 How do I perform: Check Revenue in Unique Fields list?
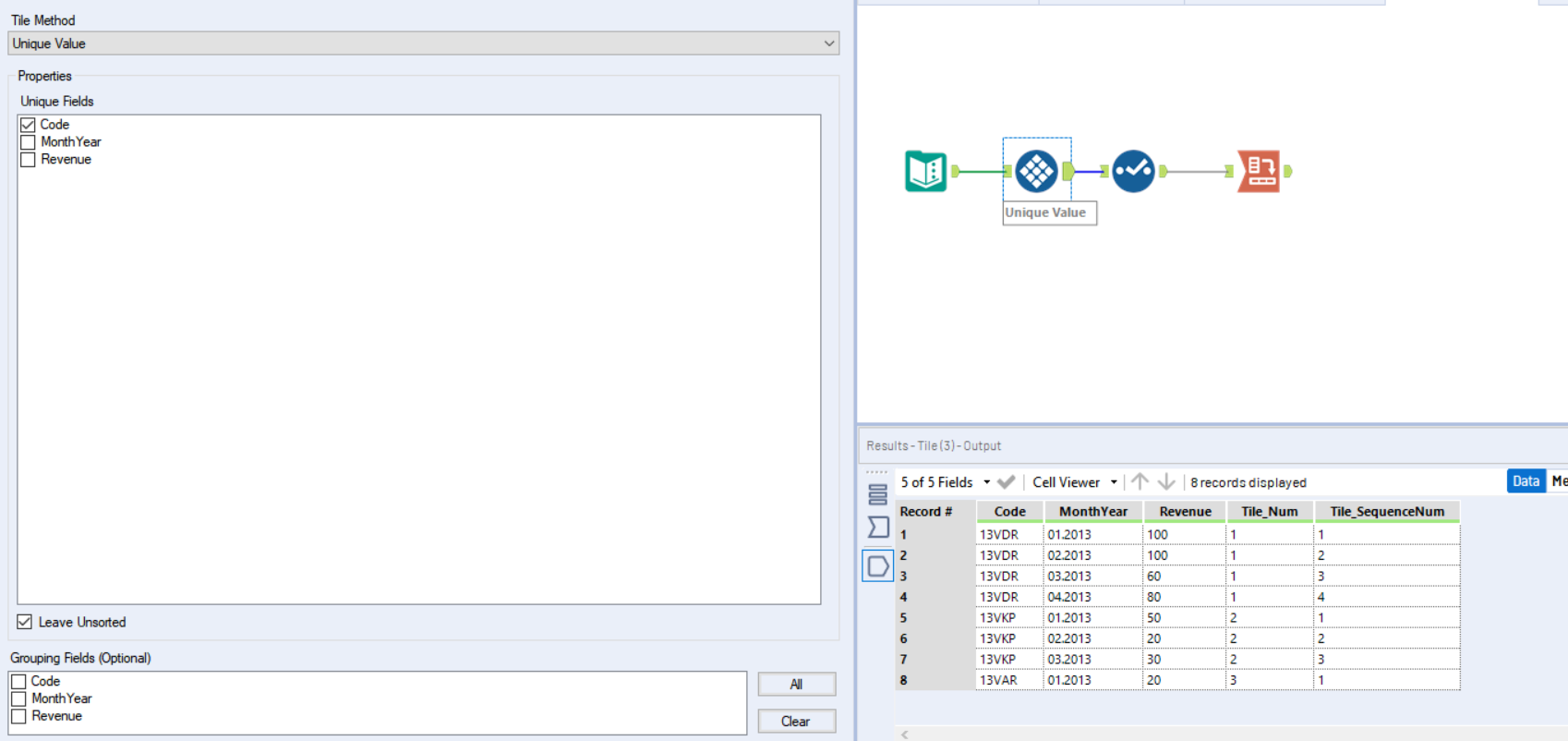click(x=28, y=160)
